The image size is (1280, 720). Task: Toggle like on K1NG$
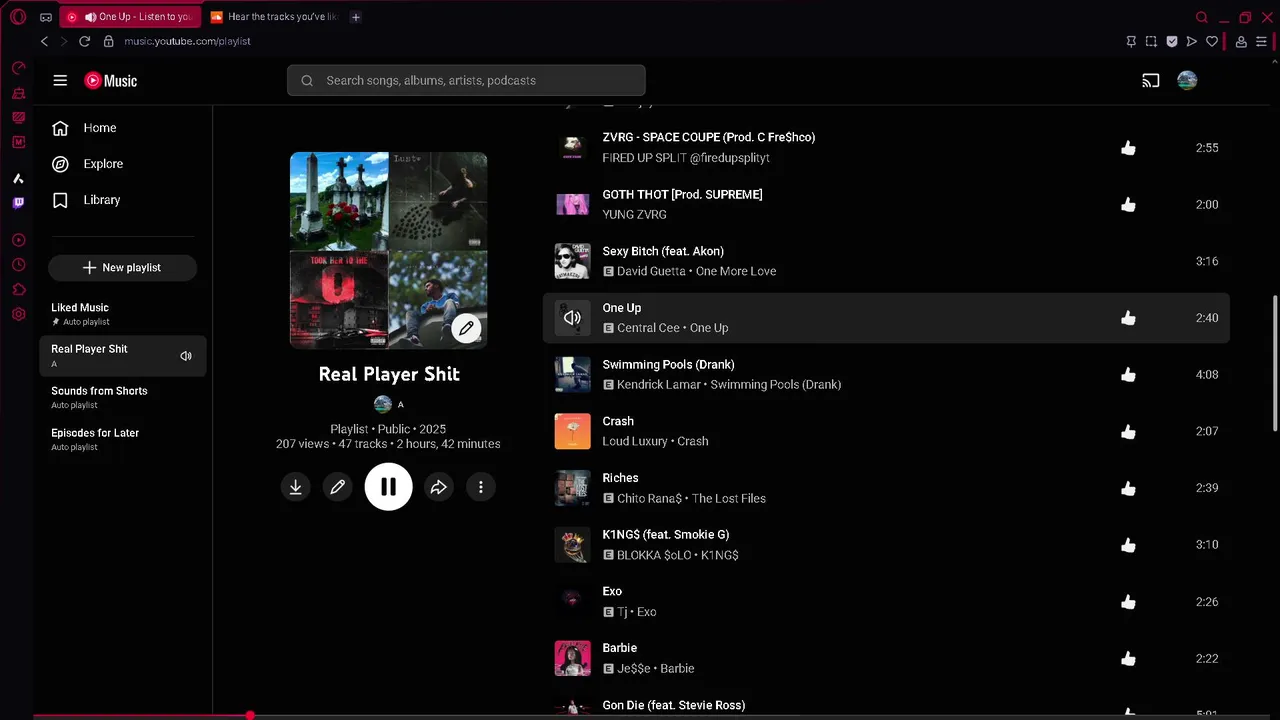click(x=1128, y=545)
